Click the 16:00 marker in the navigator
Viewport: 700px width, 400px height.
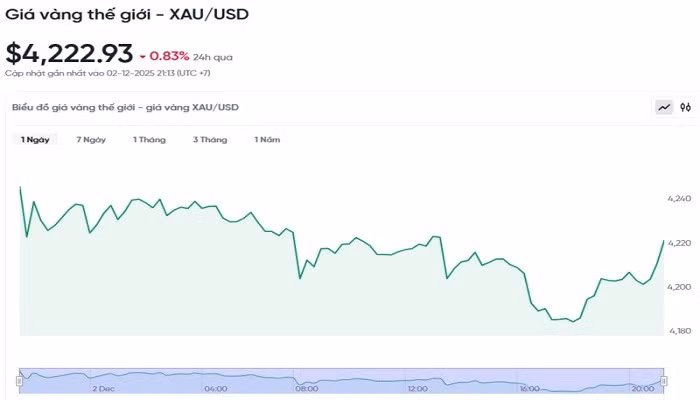click(x=530, y=388)
